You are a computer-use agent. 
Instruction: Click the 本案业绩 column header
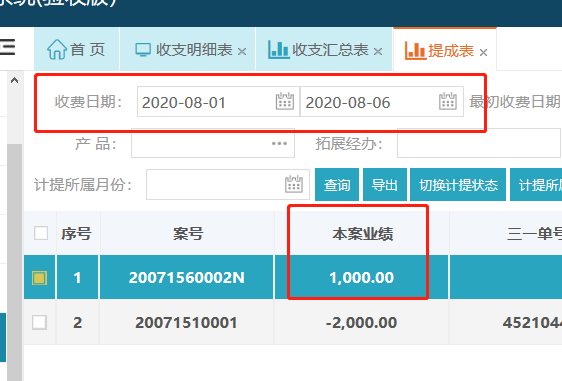[x=362, y=234]
